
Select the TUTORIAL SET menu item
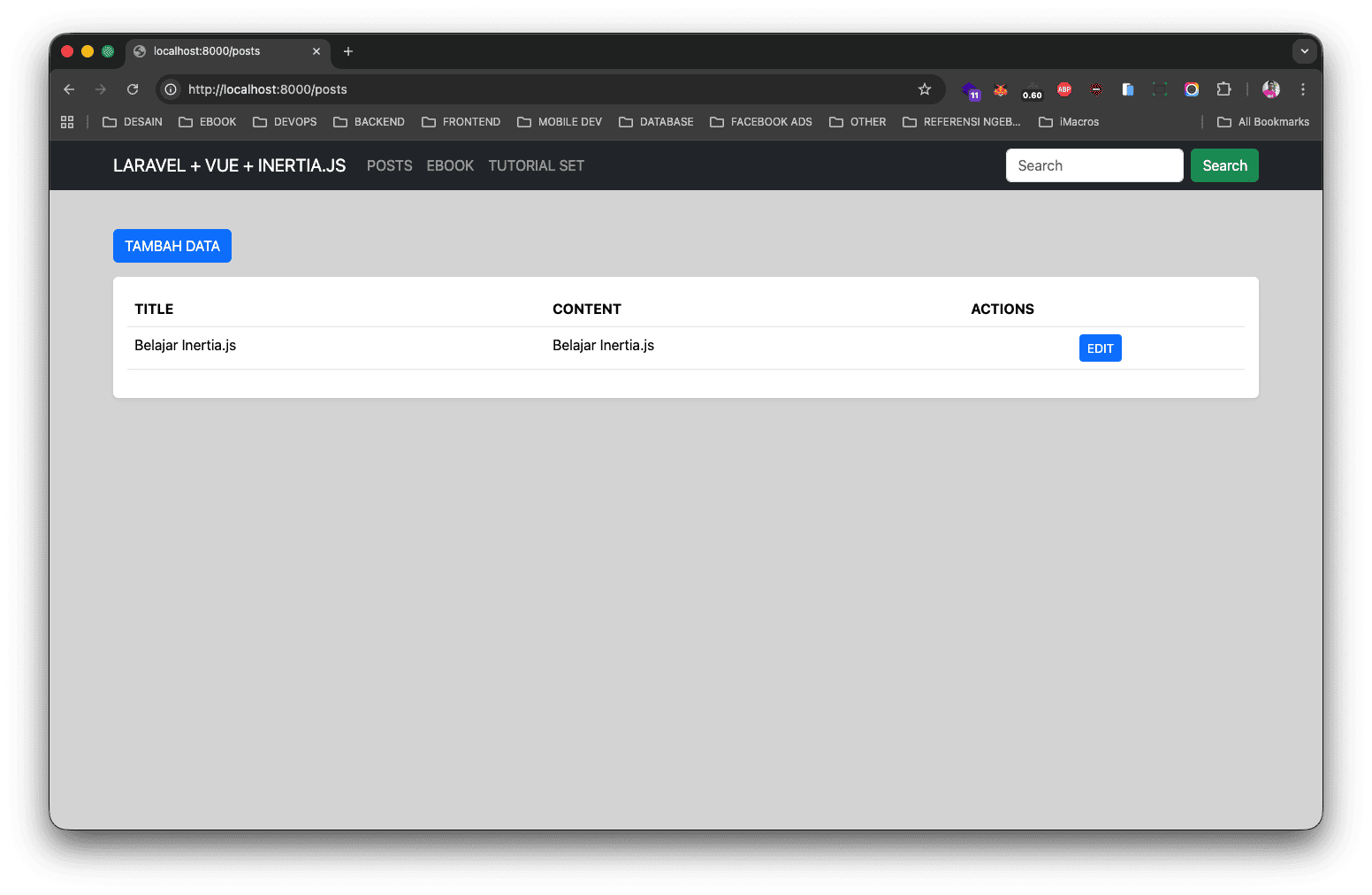coord(536,165)
